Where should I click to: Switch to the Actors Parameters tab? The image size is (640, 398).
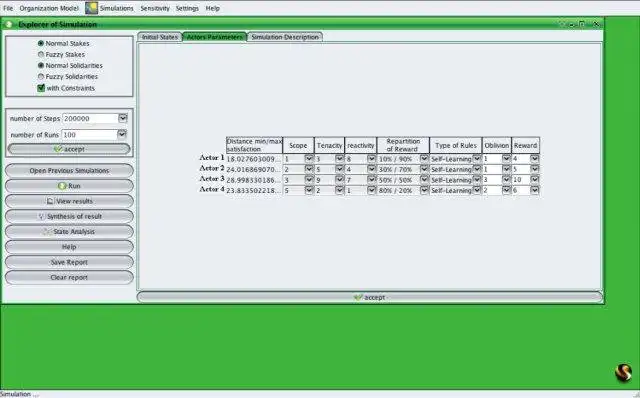215,37
